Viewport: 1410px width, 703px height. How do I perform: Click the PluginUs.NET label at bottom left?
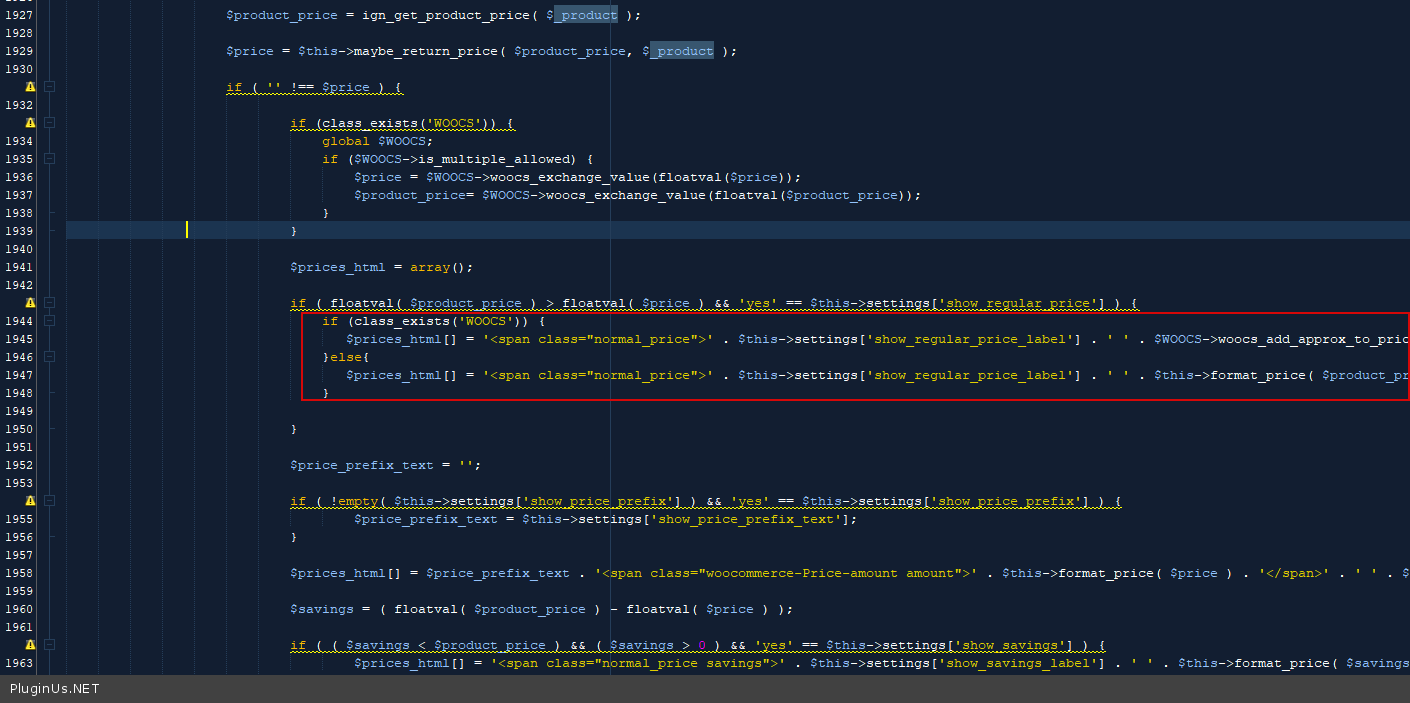[54, 689]
